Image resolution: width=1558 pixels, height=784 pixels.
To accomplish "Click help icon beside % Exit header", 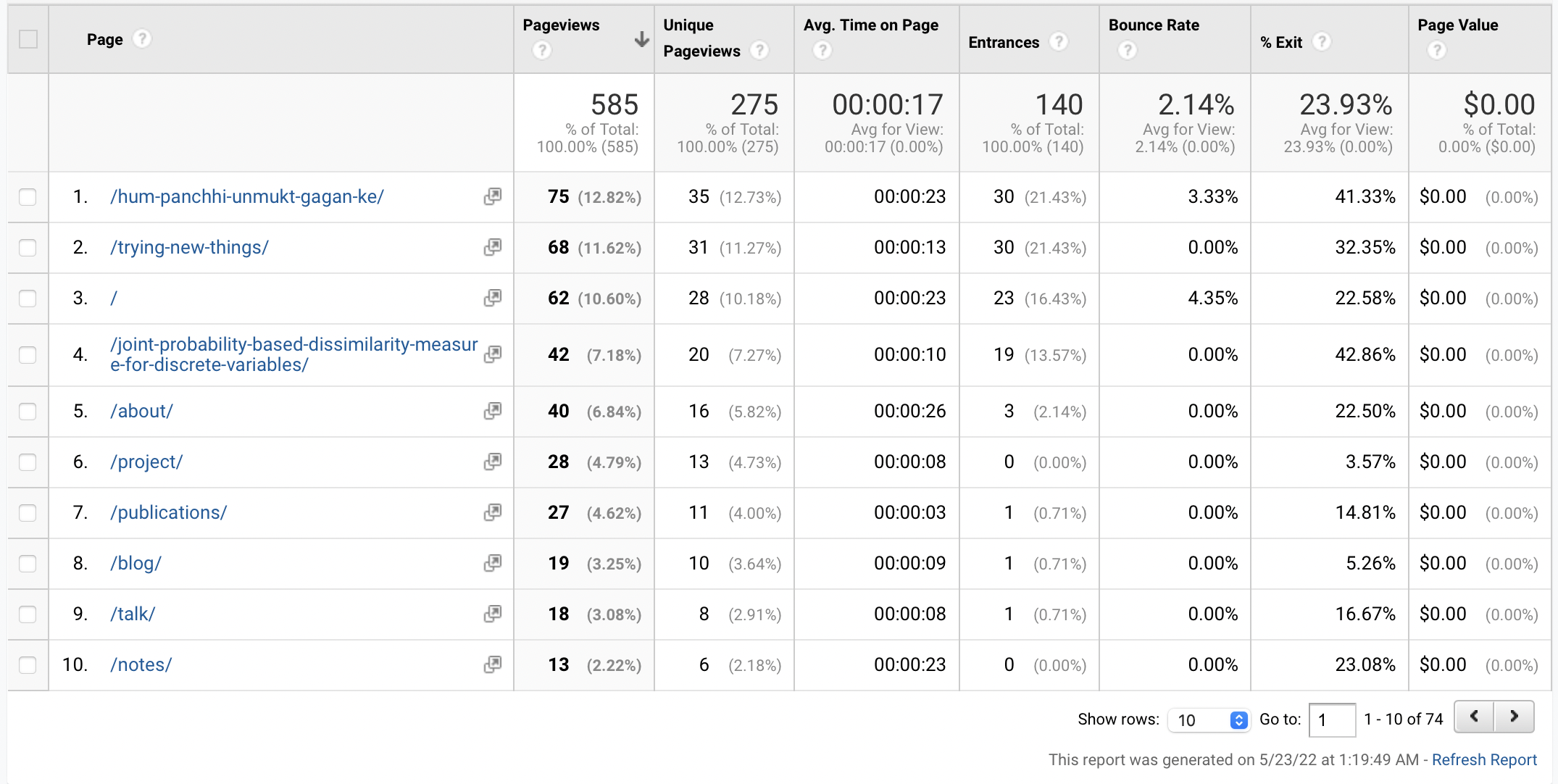I will [x=1322, y=42].
